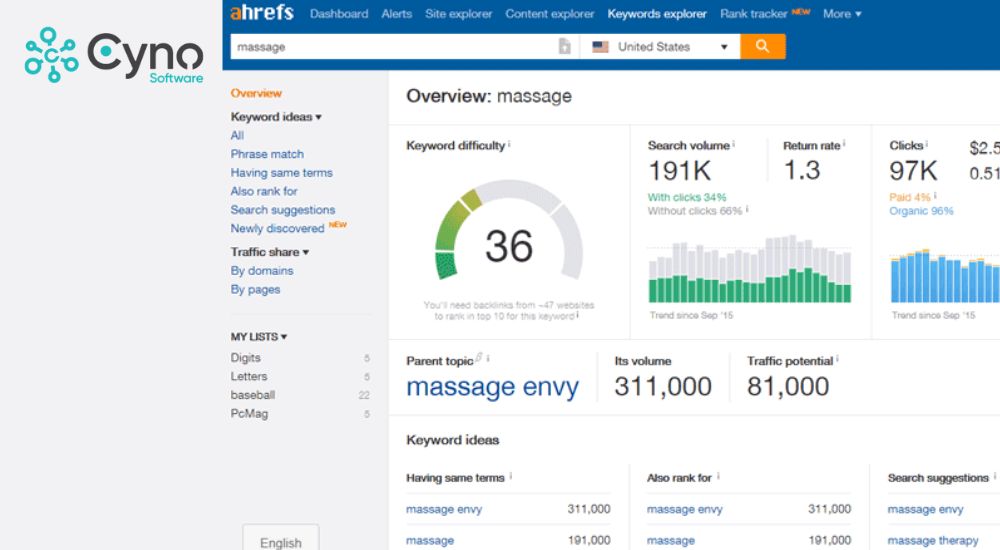Viewport: 1000px width, 550px height.
Task: Open the country dropdown arrow
Action: click(724, 47)
